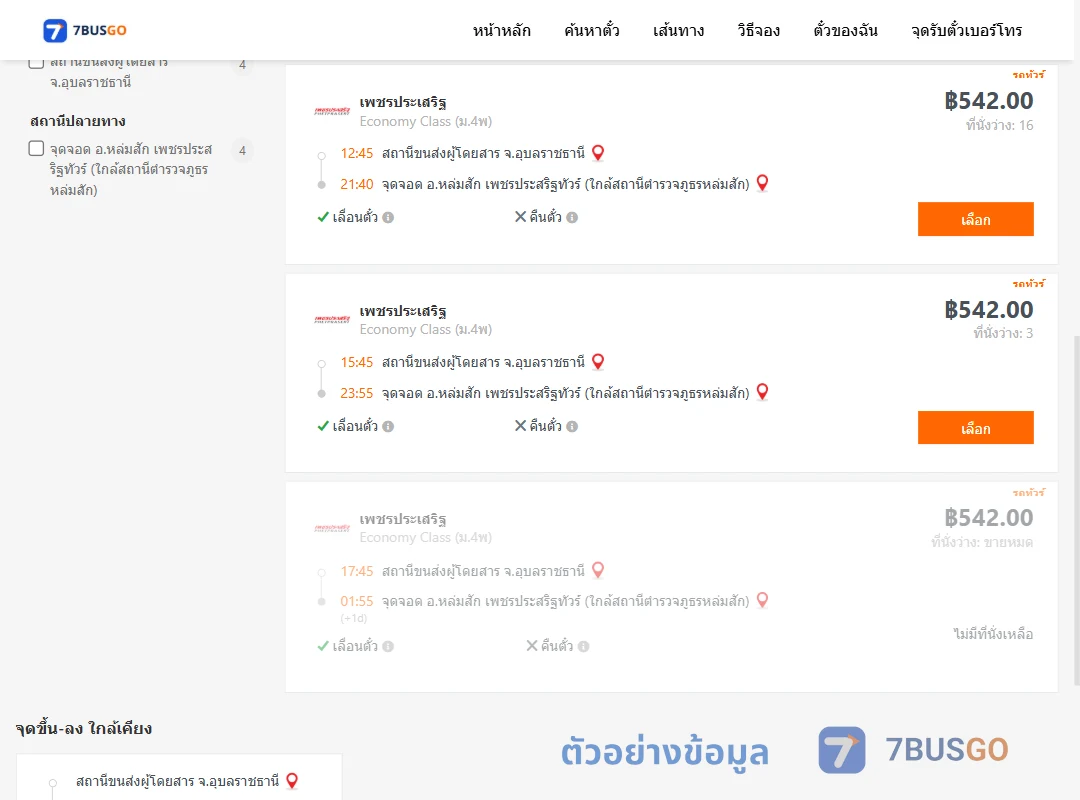Open map pin beside the 17:45 departure station
The height and width of the screenshot is (800, 1080).
point(598,571)
